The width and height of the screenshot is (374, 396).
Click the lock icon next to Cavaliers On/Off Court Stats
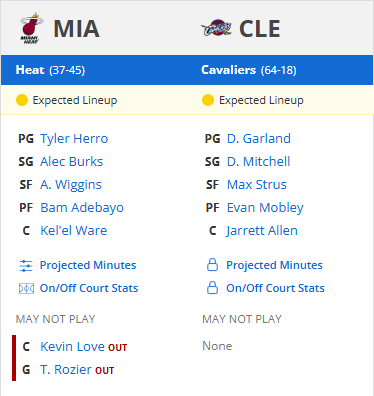[212, 288]
